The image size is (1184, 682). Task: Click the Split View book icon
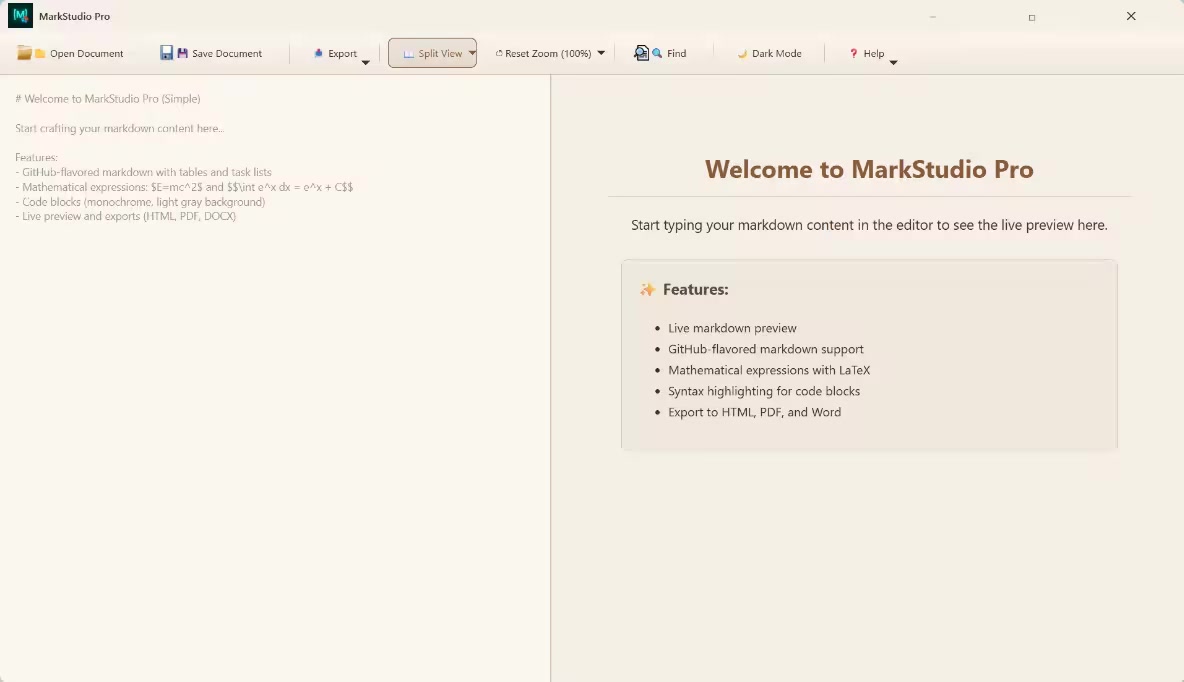click(408, 54)
